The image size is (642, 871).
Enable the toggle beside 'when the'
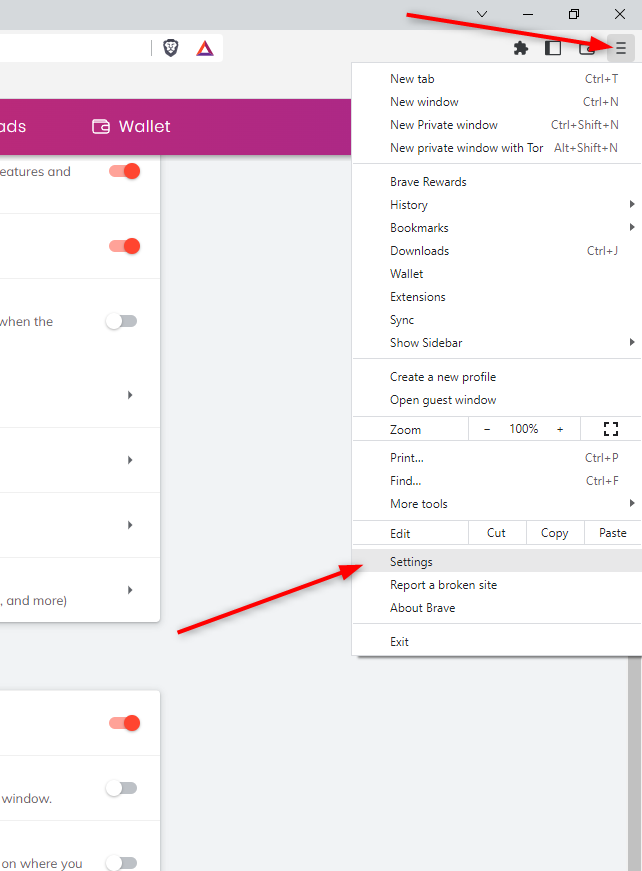[122, 321]
